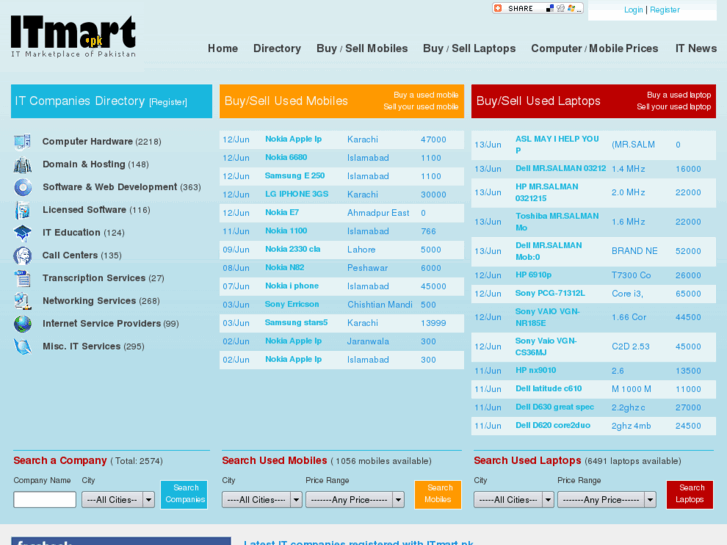Click the Search Companies button

[x=184, y=494]
